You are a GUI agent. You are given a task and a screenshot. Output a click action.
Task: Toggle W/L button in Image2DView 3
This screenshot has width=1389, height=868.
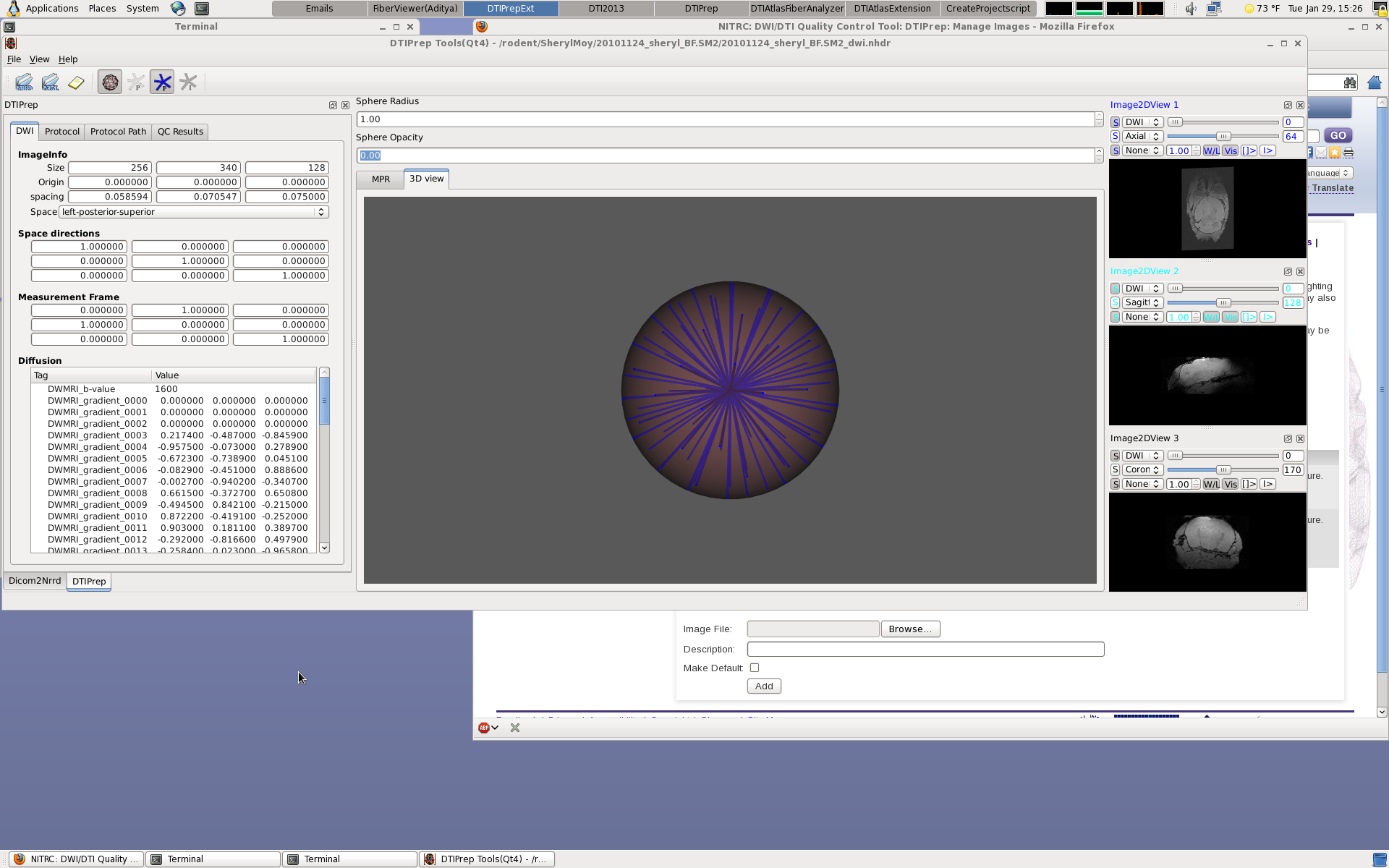[x=1211, y=485]
